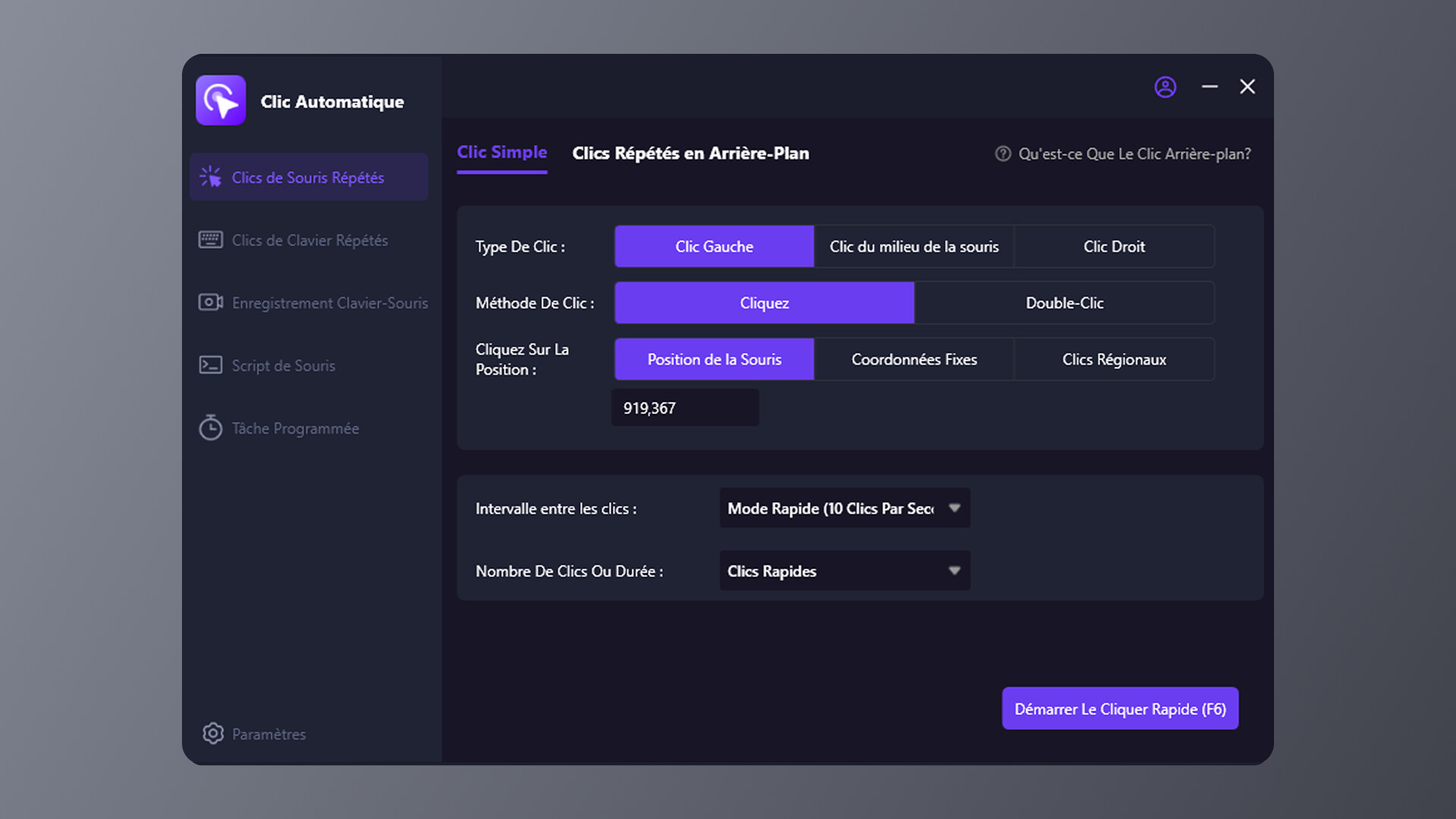Image resolution: width=1456 pixels, height=819 pixels.
Task: Click the Clic Automatique app logo
Action: pyautogui.click(x=221, y=100)
